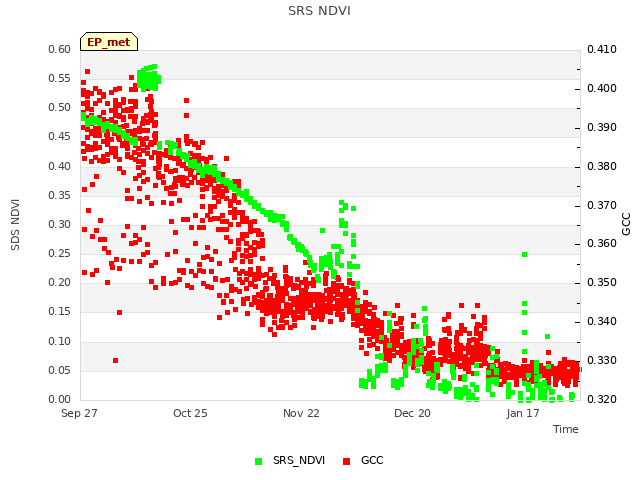Image resolution: width=640 pixels, height=480 pixels.
Task: Click the SRS NDVI chart title
Action: 319,11
